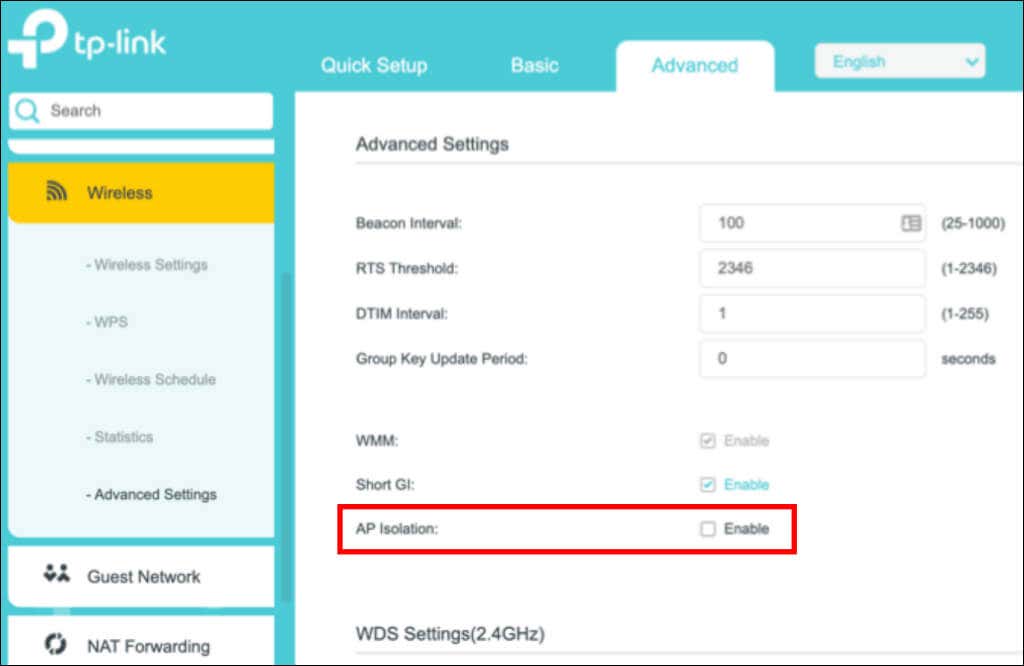Switch to the Quick Setup tab
This screenshot has width=1024, height=666.
374,66
